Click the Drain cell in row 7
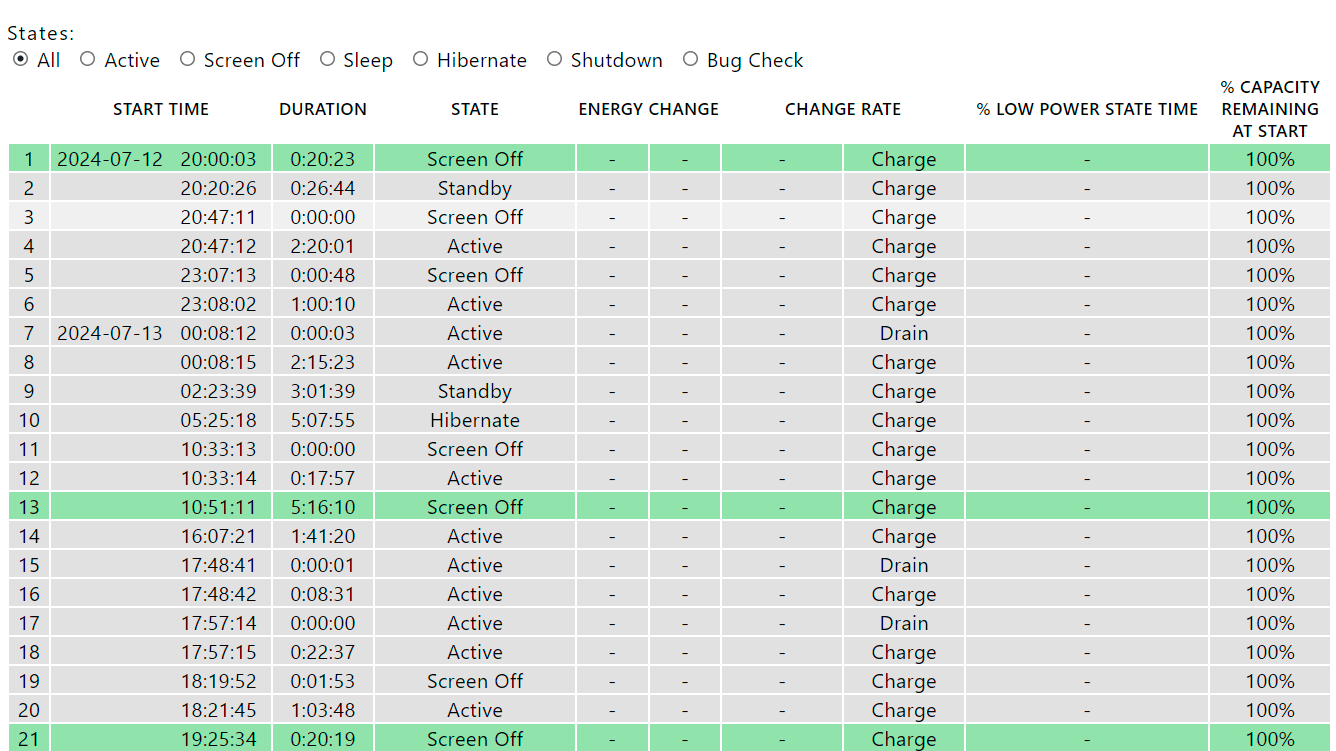The width and height of the screenshot is (1336, 751). 904,333
